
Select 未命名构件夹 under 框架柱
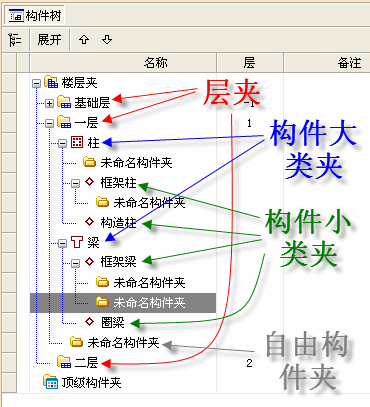click(x=149, y=203)
